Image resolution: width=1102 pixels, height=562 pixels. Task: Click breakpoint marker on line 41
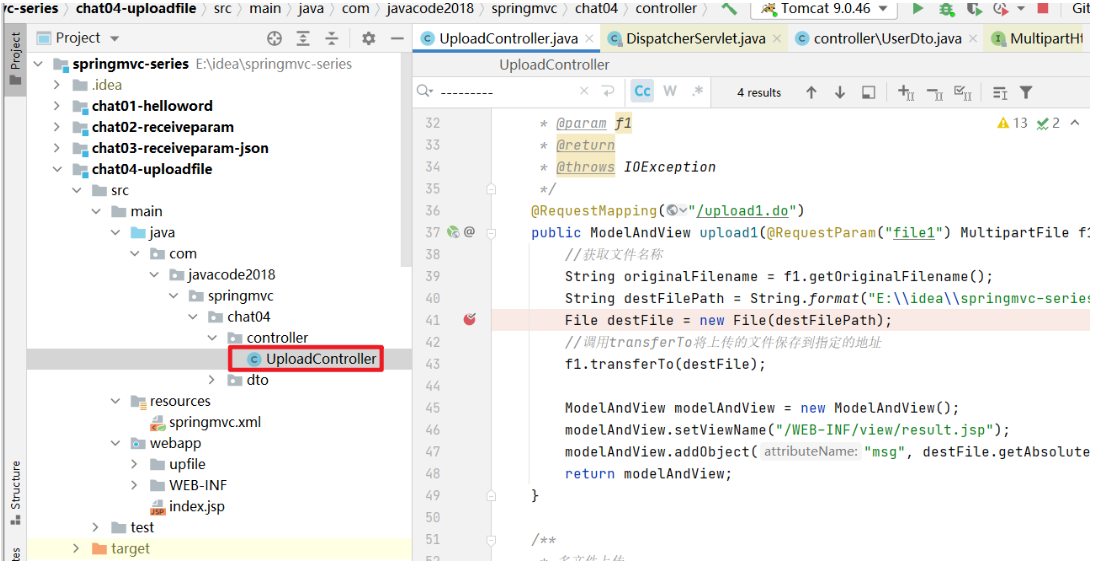tap(469, 320)
